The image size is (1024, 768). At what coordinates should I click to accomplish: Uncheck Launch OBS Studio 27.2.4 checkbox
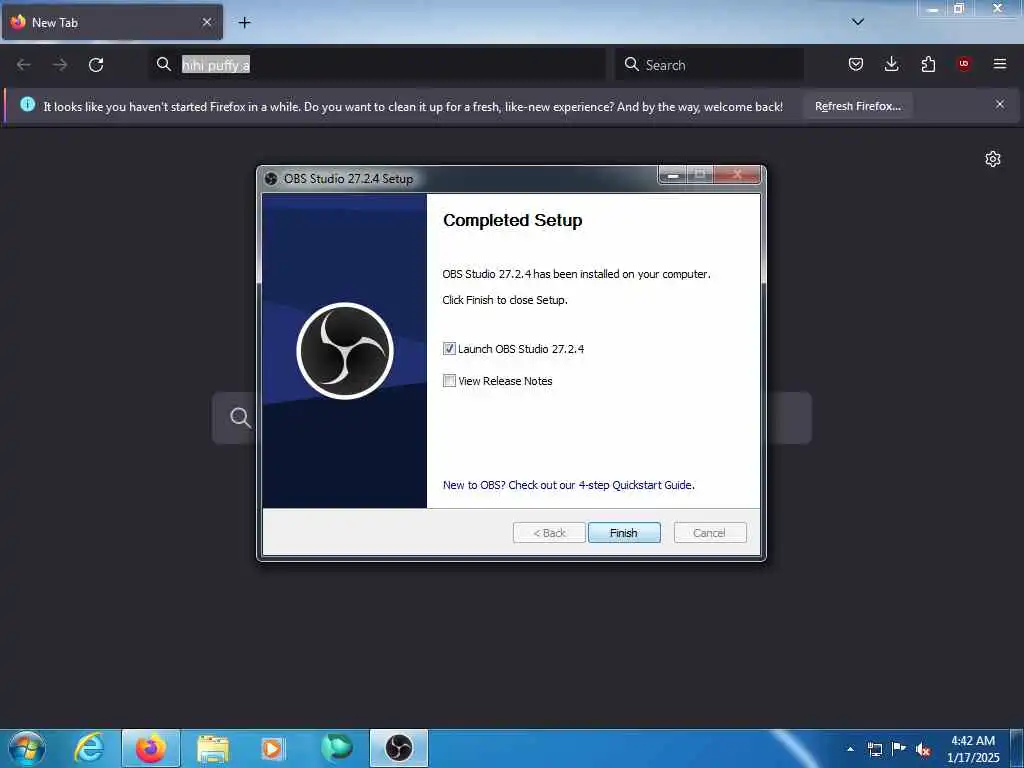[449, 349]
